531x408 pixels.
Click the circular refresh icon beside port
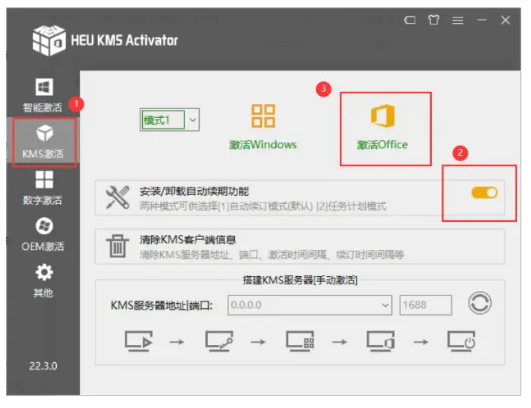click(x=480, y=303)
